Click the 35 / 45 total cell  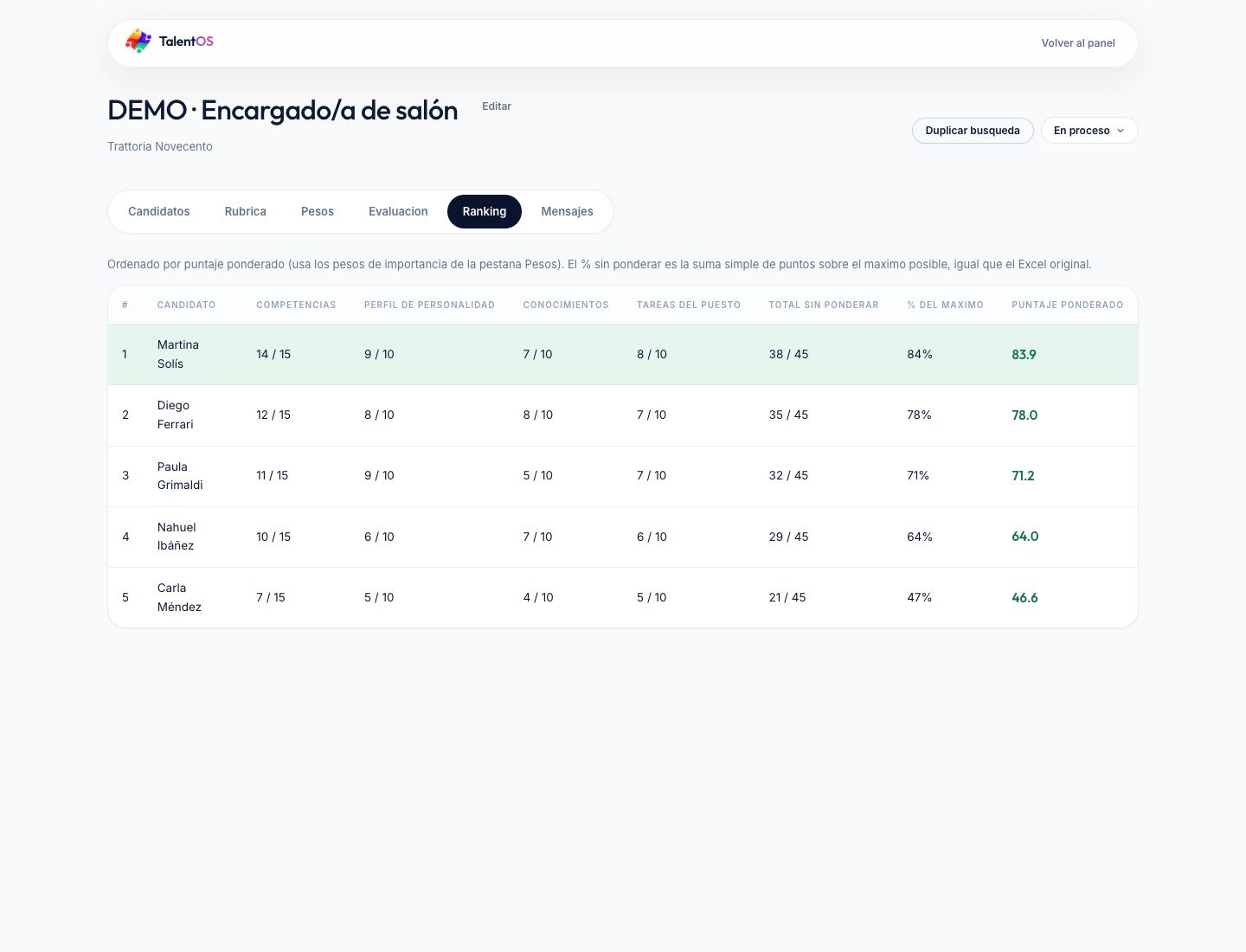point(788,415)
